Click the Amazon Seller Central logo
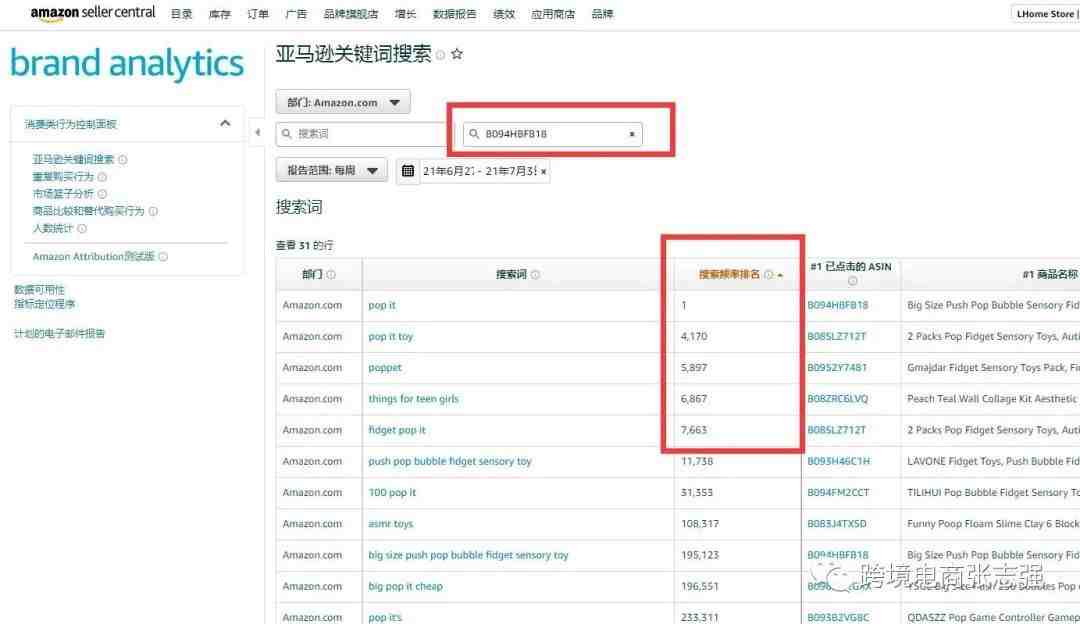 (93, 13)
